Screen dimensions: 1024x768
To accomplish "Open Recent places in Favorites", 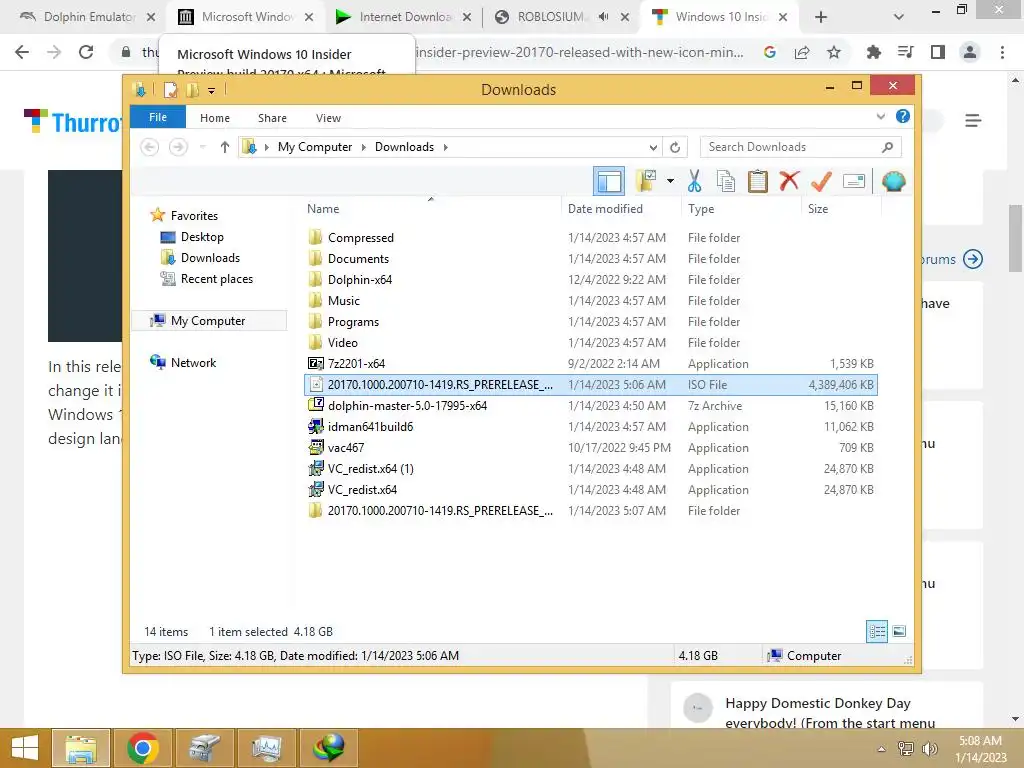I will coord(216,279).
